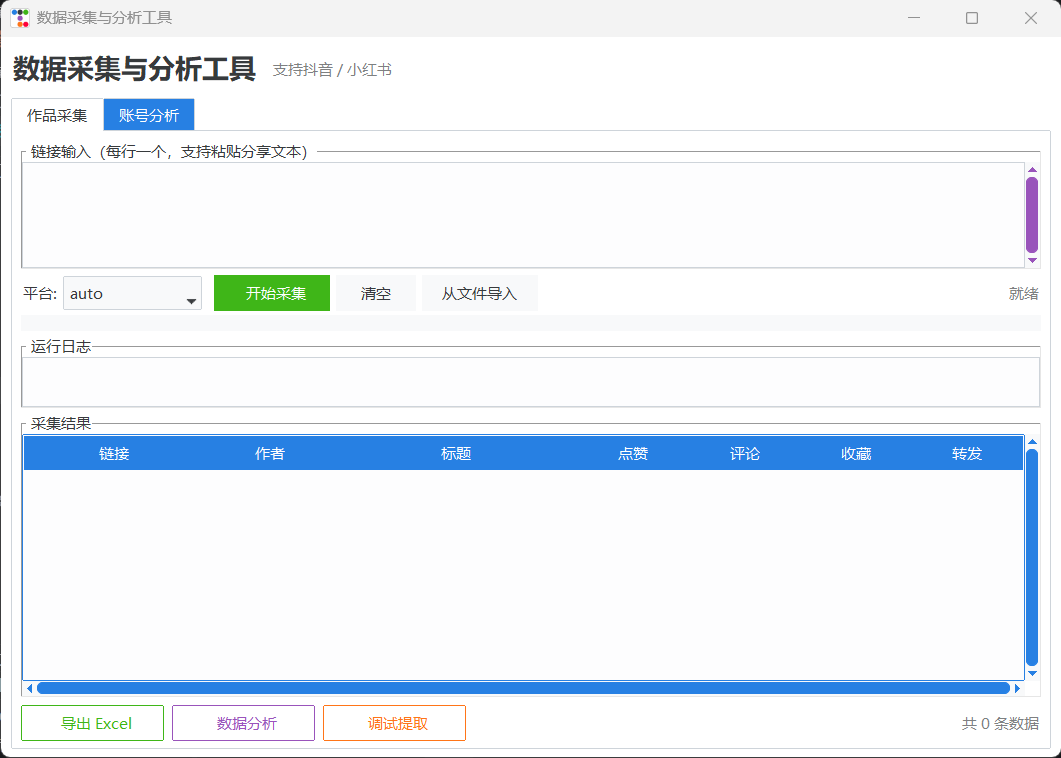Click inside the 链接输入 text area
Image resolution: width=1061 pixels, height=758 pixels.
[x=523, y=215]
